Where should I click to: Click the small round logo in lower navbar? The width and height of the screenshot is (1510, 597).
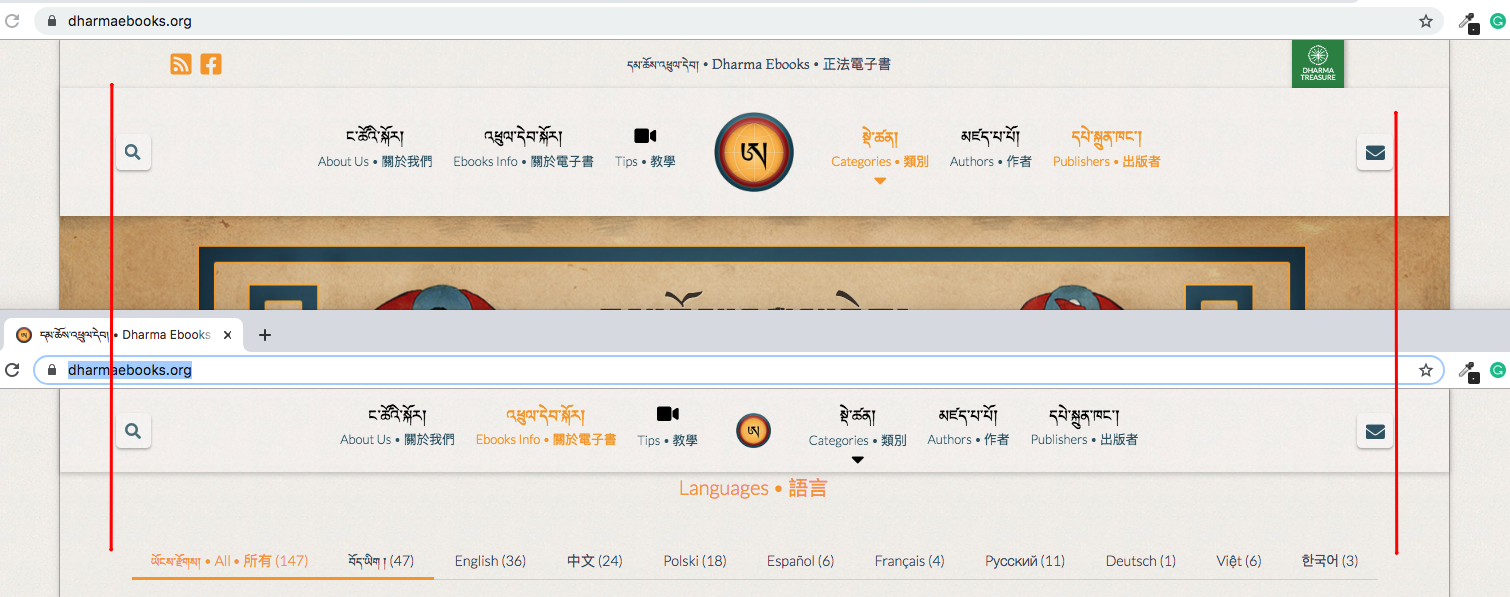pos(754,431)
